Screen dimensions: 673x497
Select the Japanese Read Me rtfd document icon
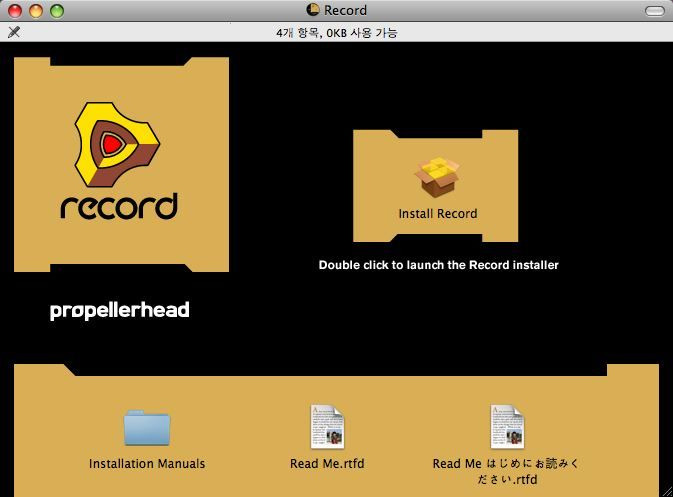click(x=507, y=426)
